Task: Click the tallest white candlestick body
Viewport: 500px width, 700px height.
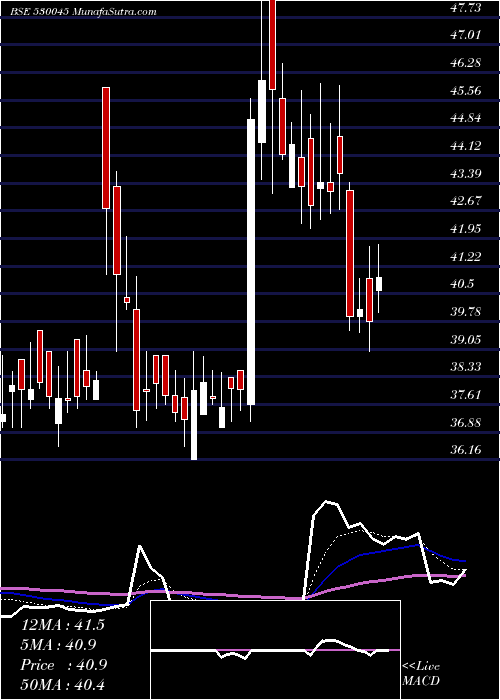Action: 251,262
